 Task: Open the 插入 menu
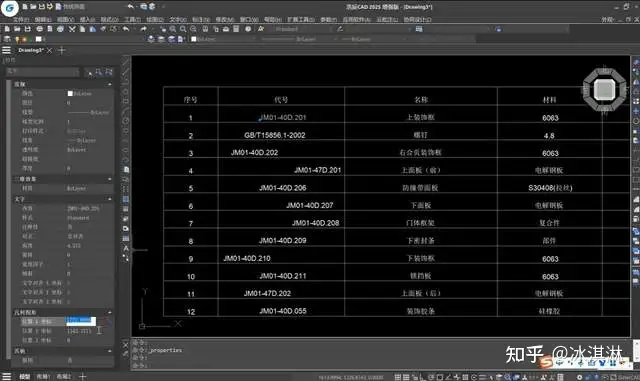87,19
